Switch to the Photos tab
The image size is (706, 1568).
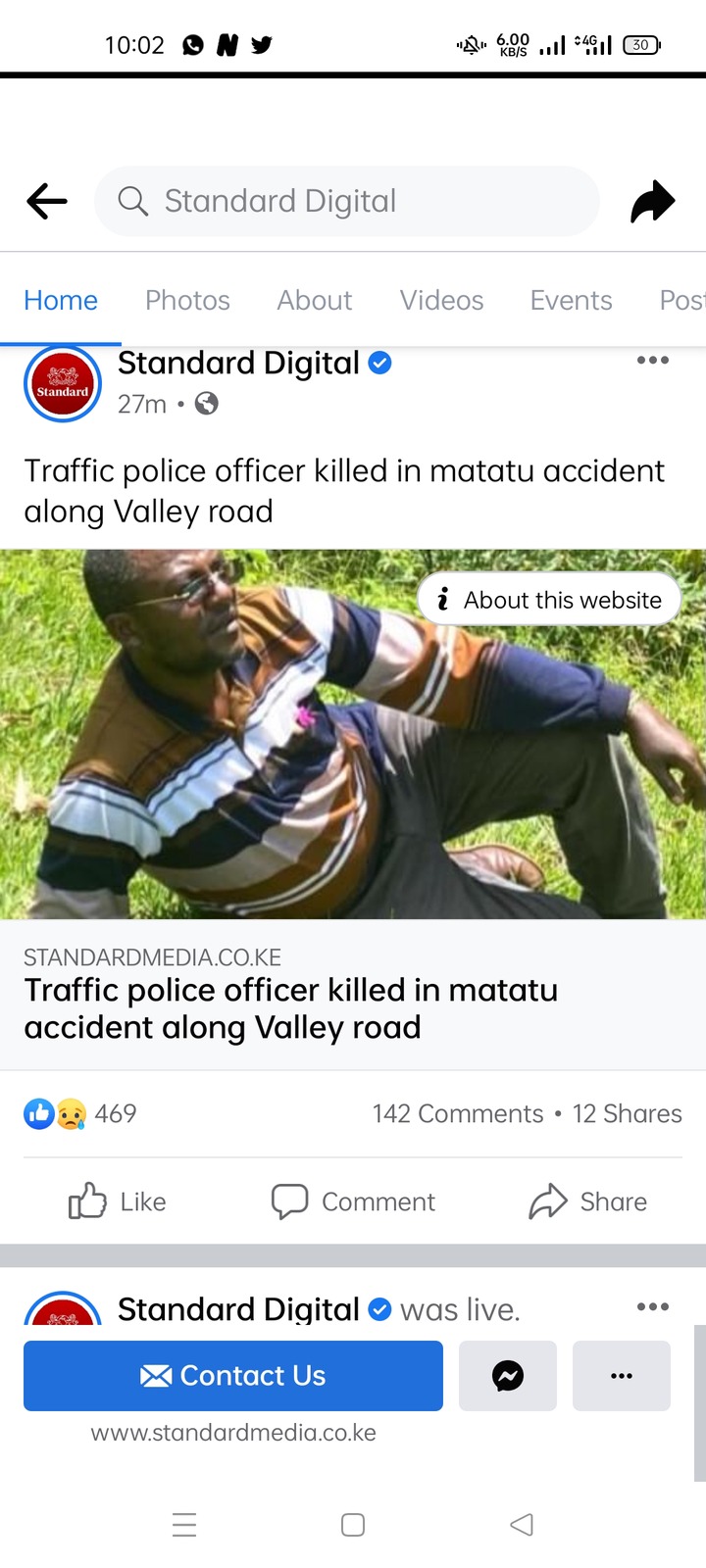(187, 300)
